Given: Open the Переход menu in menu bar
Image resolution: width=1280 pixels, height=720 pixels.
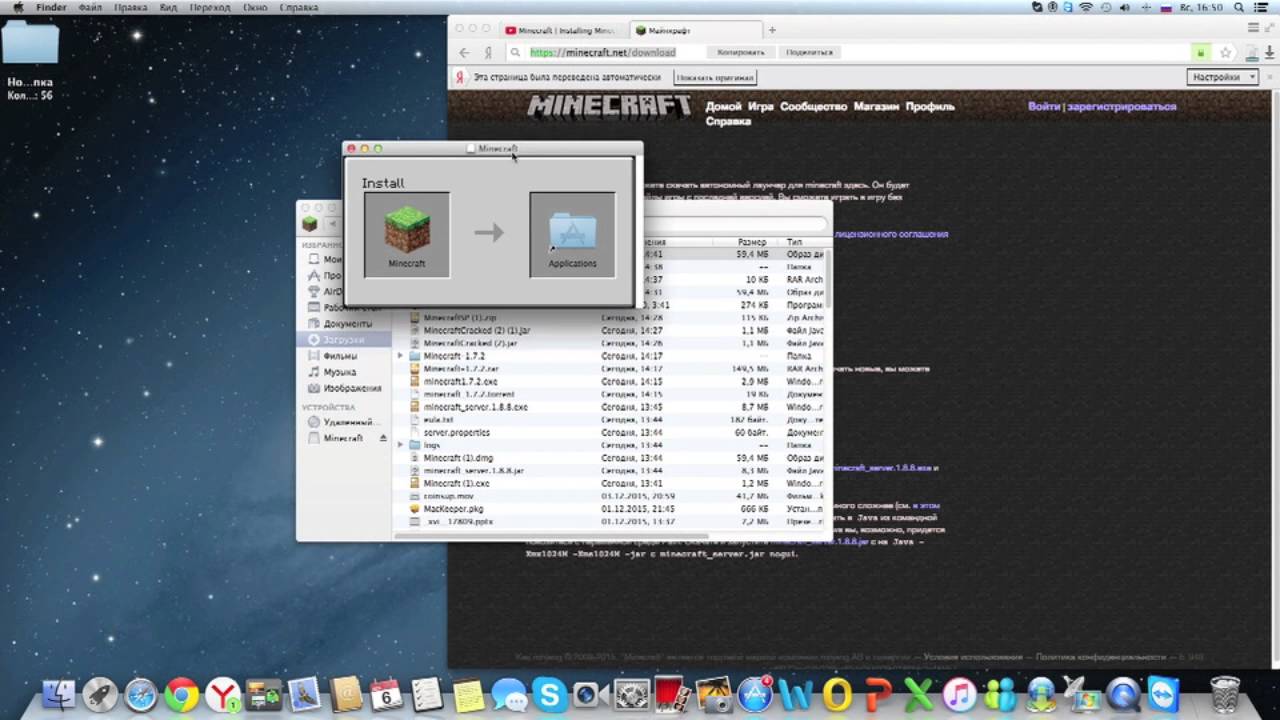Looking at the screenshot, I should point(211,7).
